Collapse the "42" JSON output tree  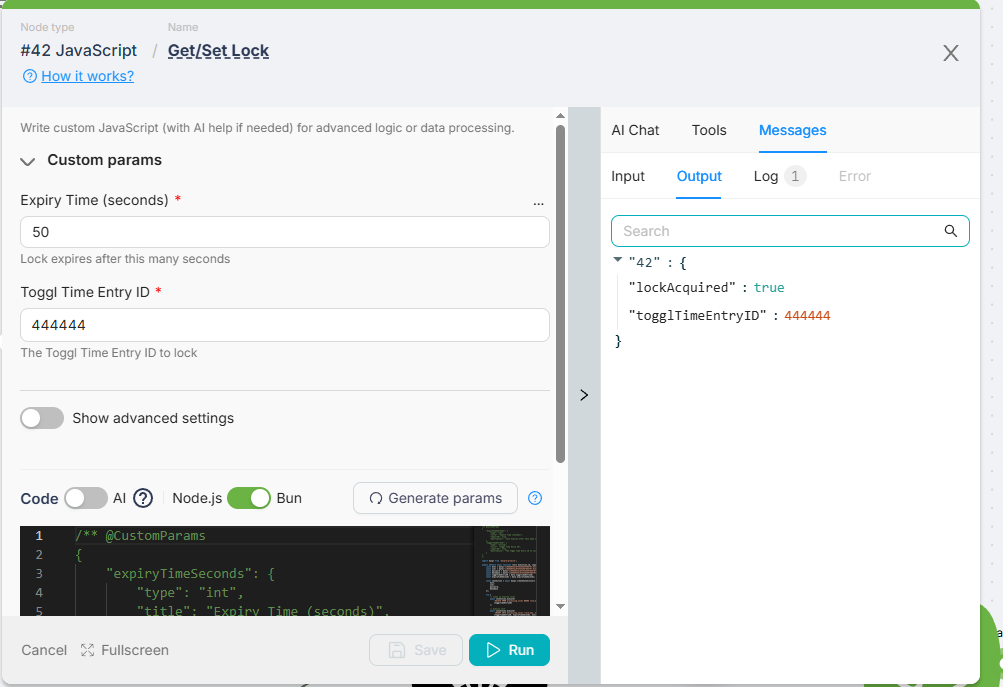click(618, 260)
